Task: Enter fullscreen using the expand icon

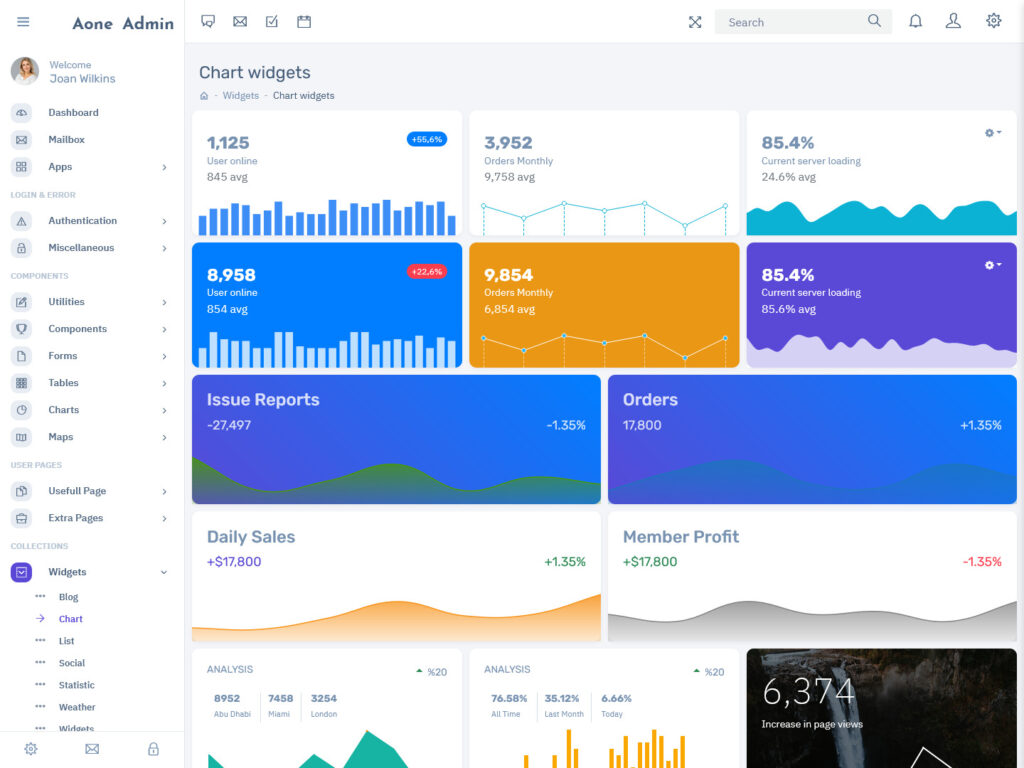Action: [x=695, y=20]
